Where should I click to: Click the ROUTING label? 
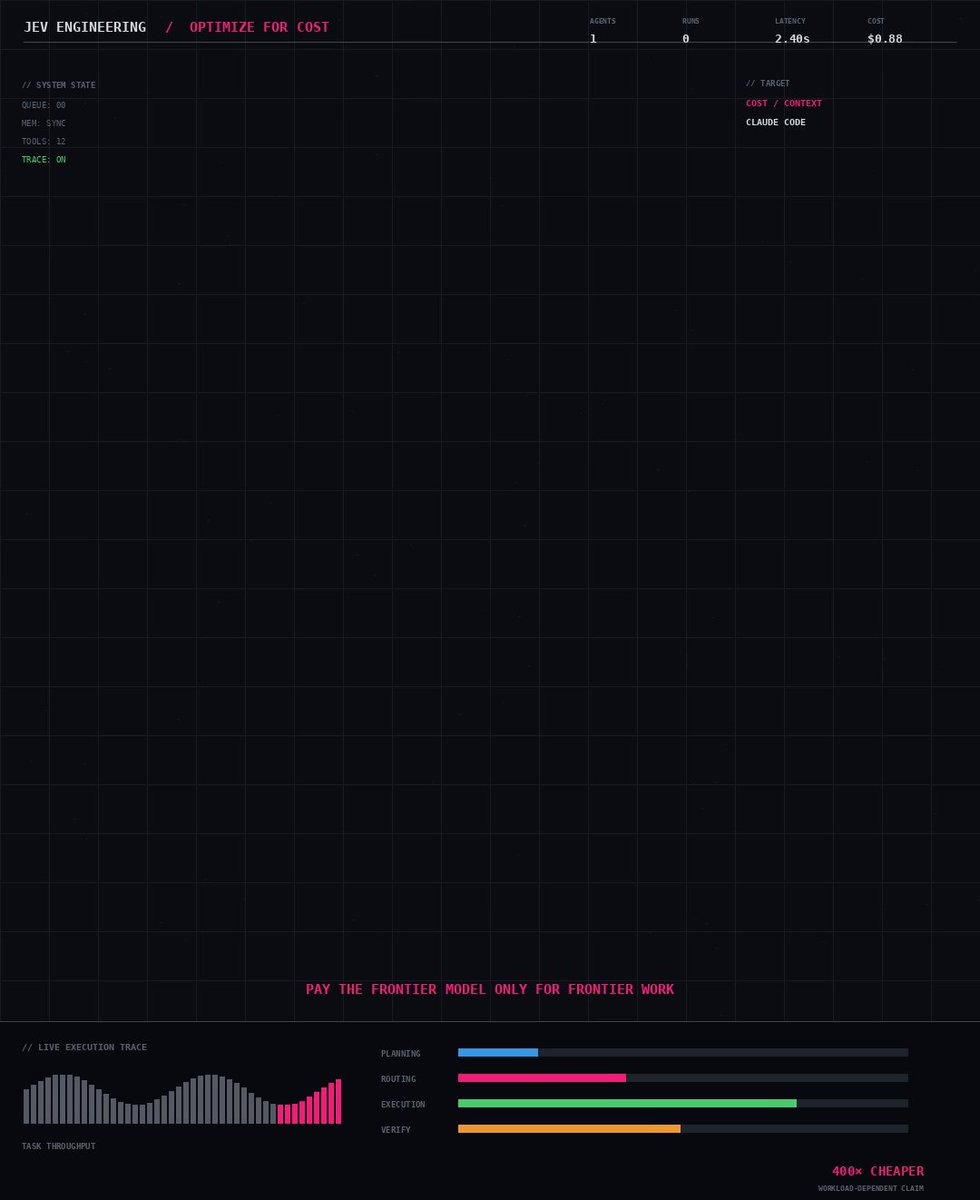point(398,1079)
